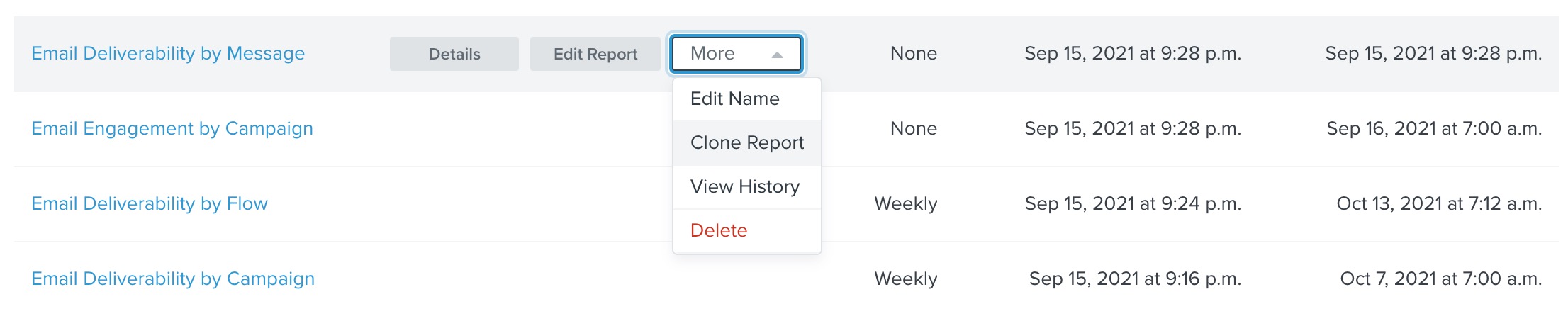Open the Email Deliverability by Message report
Image resolution: width=1568 pixels, height=309 pixels.
point(168,54)
